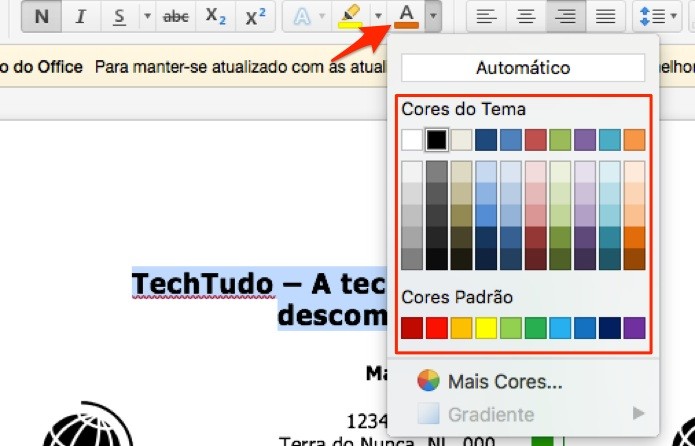Open Mais Cores color picker

(505, 382)
